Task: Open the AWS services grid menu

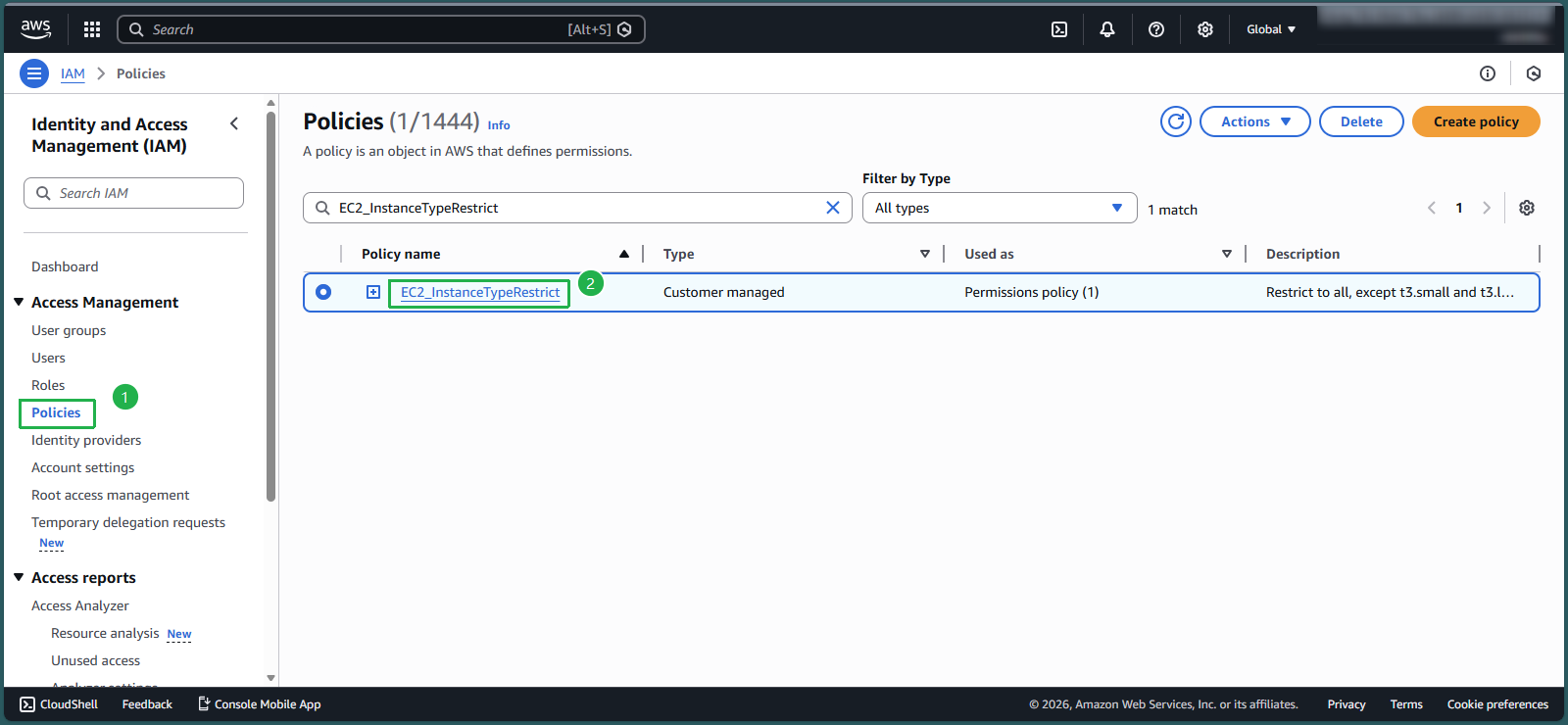Action: point(92,29)
